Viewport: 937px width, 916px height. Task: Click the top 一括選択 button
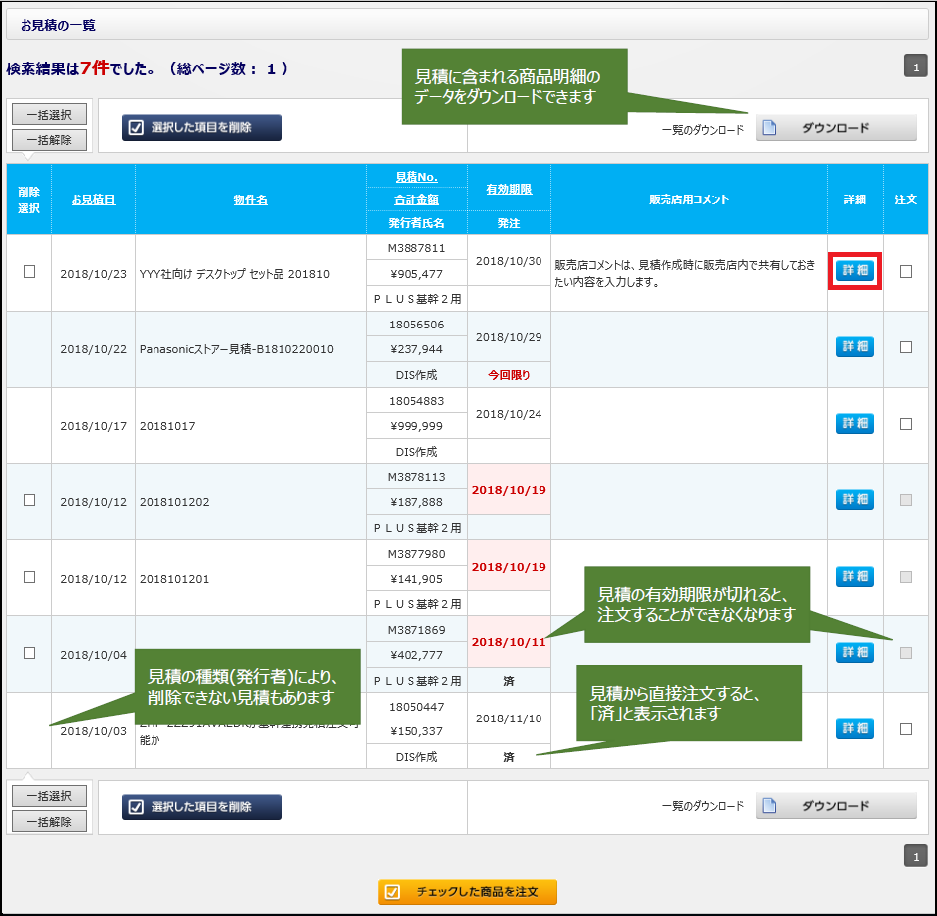49,115
